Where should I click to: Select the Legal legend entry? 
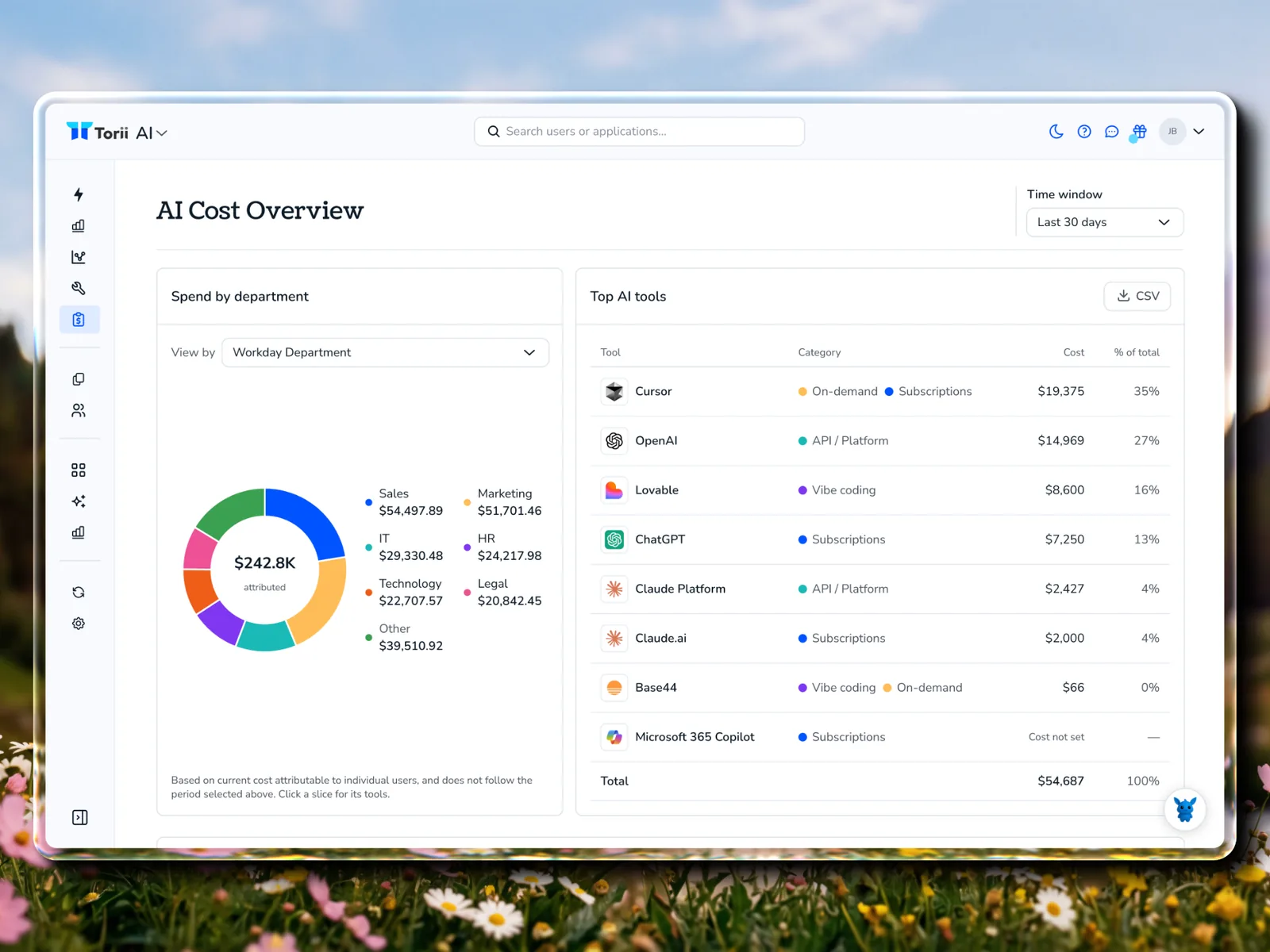tap(502, 593)
